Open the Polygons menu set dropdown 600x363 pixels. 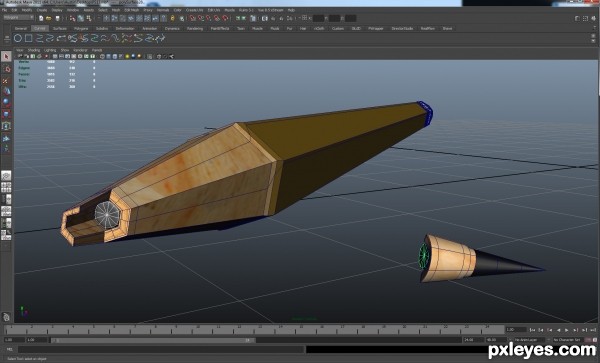[x=18, y=18]
